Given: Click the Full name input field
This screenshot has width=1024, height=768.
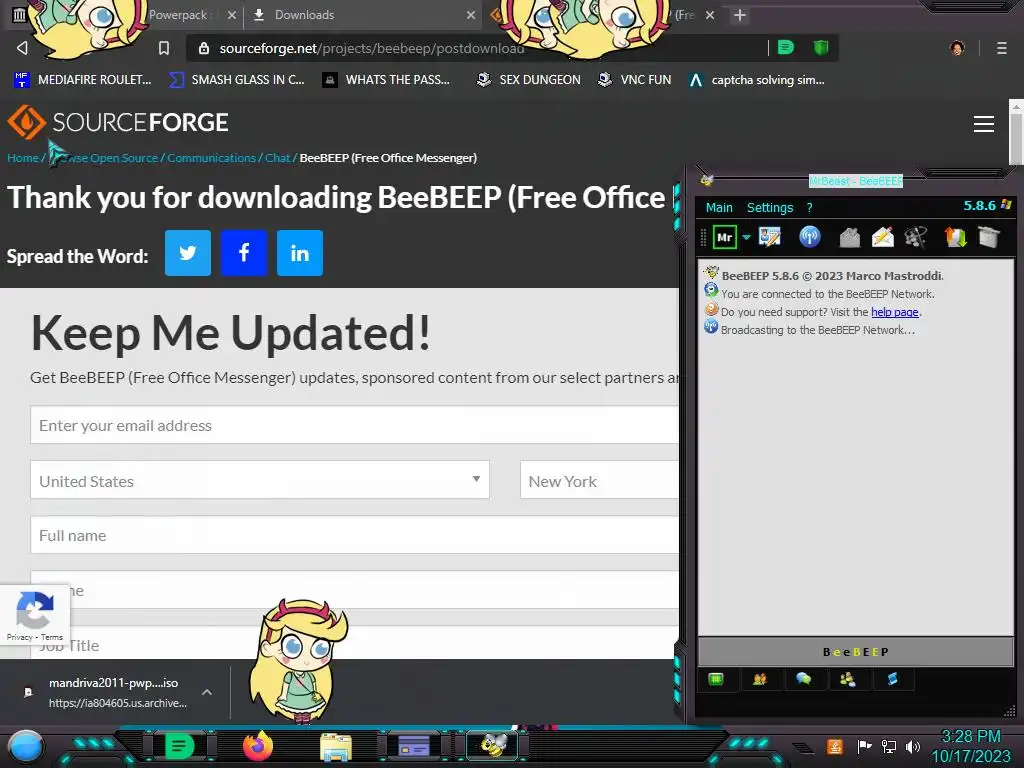Looking at the screenshot, I should pyautogui.click(x=355, y=536).
